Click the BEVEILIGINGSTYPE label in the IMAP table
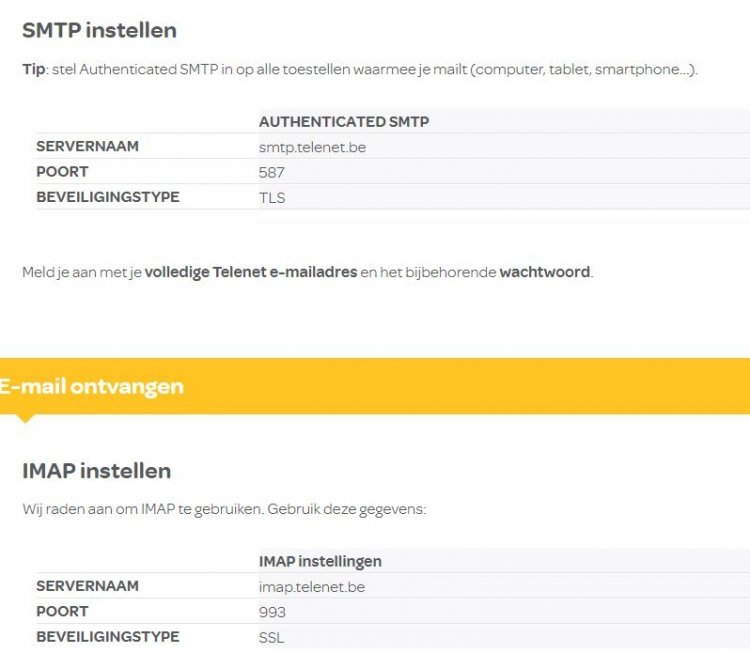750x653 pixels. click(x=108, y=636)
